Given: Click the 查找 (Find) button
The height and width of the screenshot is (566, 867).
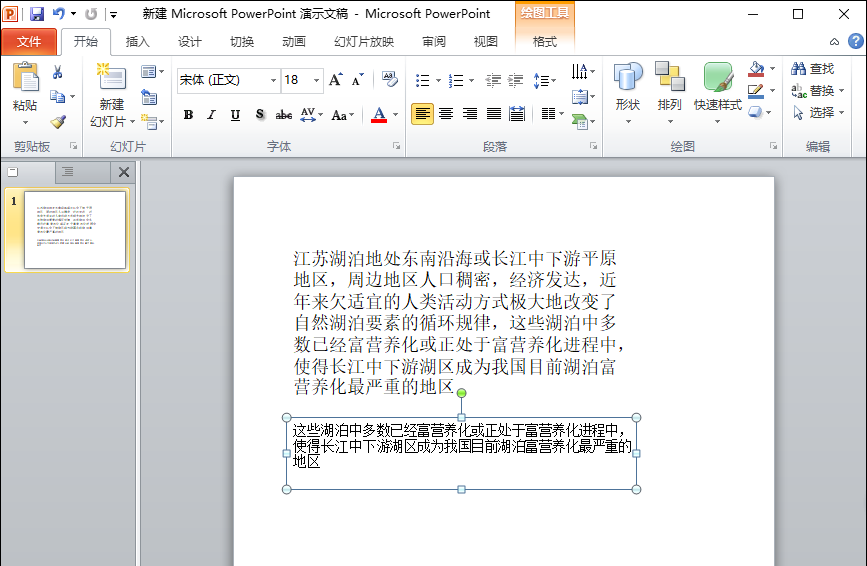Looking at the screenshot, I should tap(813, 69).
